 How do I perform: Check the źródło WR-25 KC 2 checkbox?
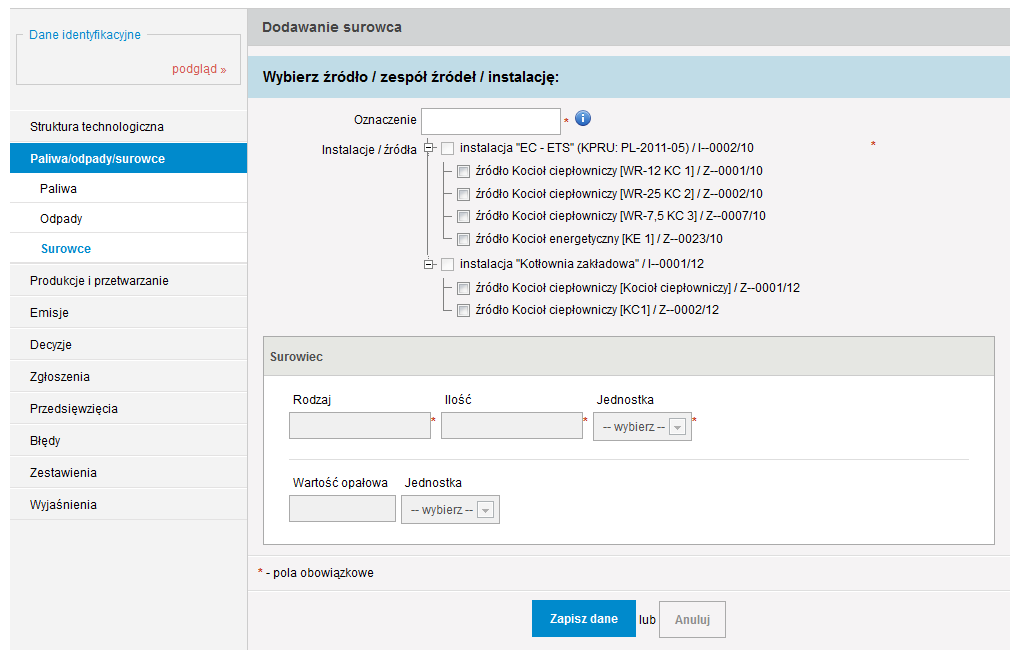tap(463, 195)
